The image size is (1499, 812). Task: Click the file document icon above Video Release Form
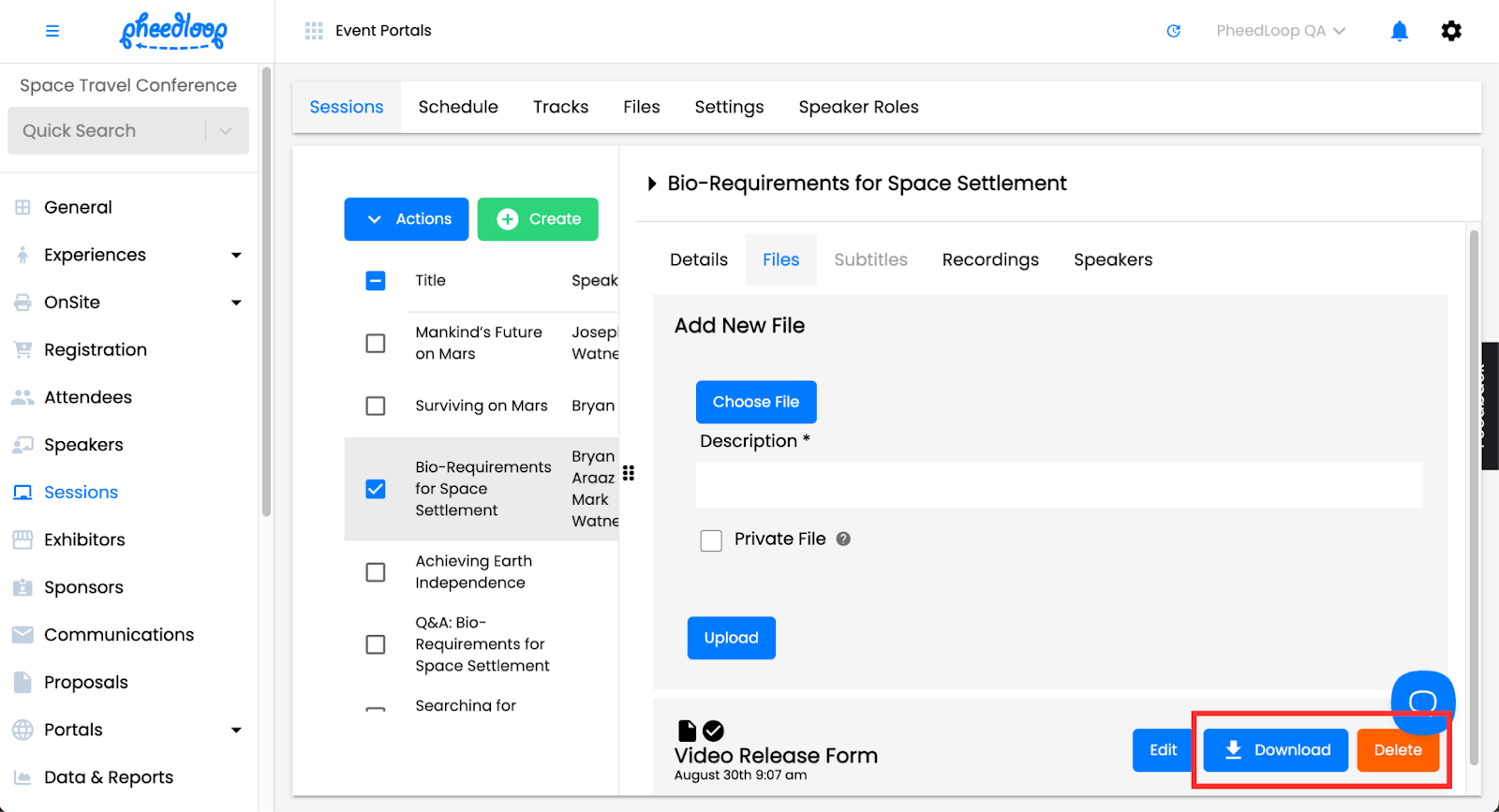pos(687,731)
